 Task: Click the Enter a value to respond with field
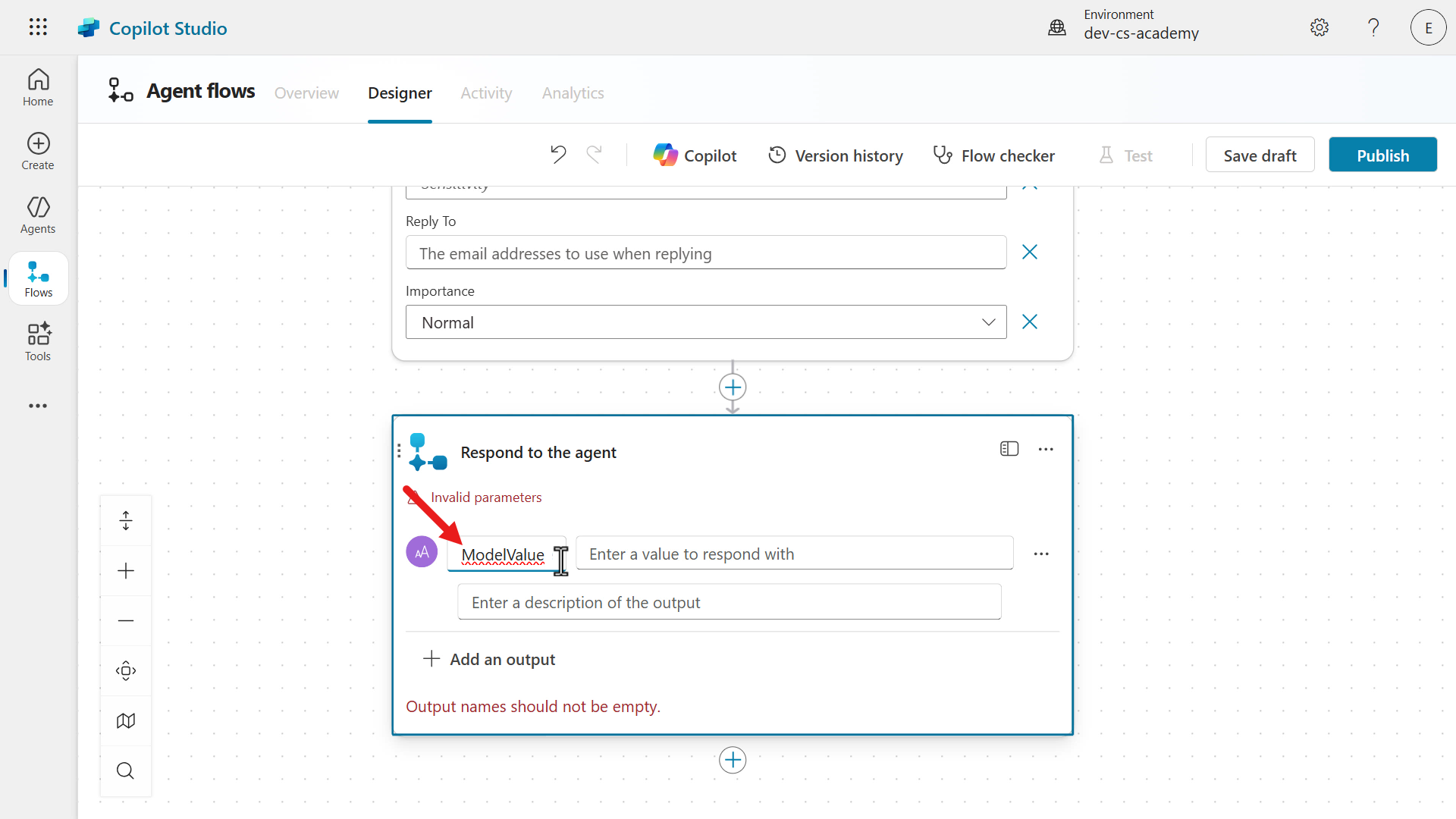pyautogui.click(x=794, y=554)
